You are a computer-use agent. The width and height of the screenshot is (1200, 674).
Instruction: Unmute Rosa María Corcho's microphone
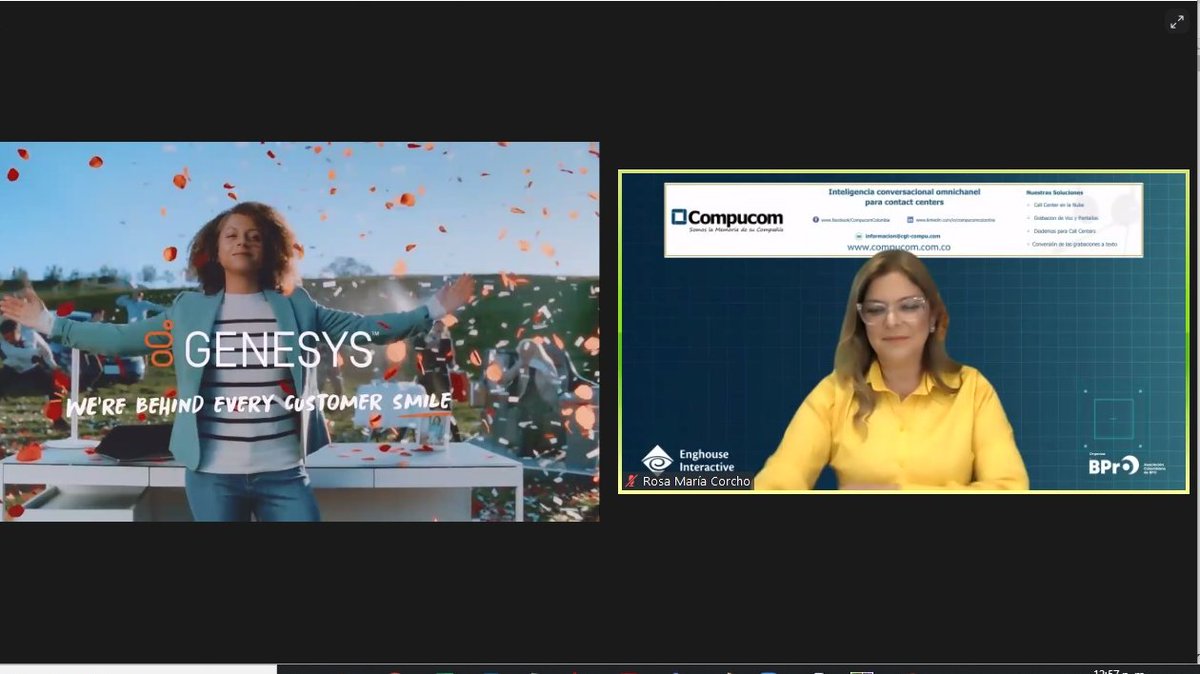[629, 480]
